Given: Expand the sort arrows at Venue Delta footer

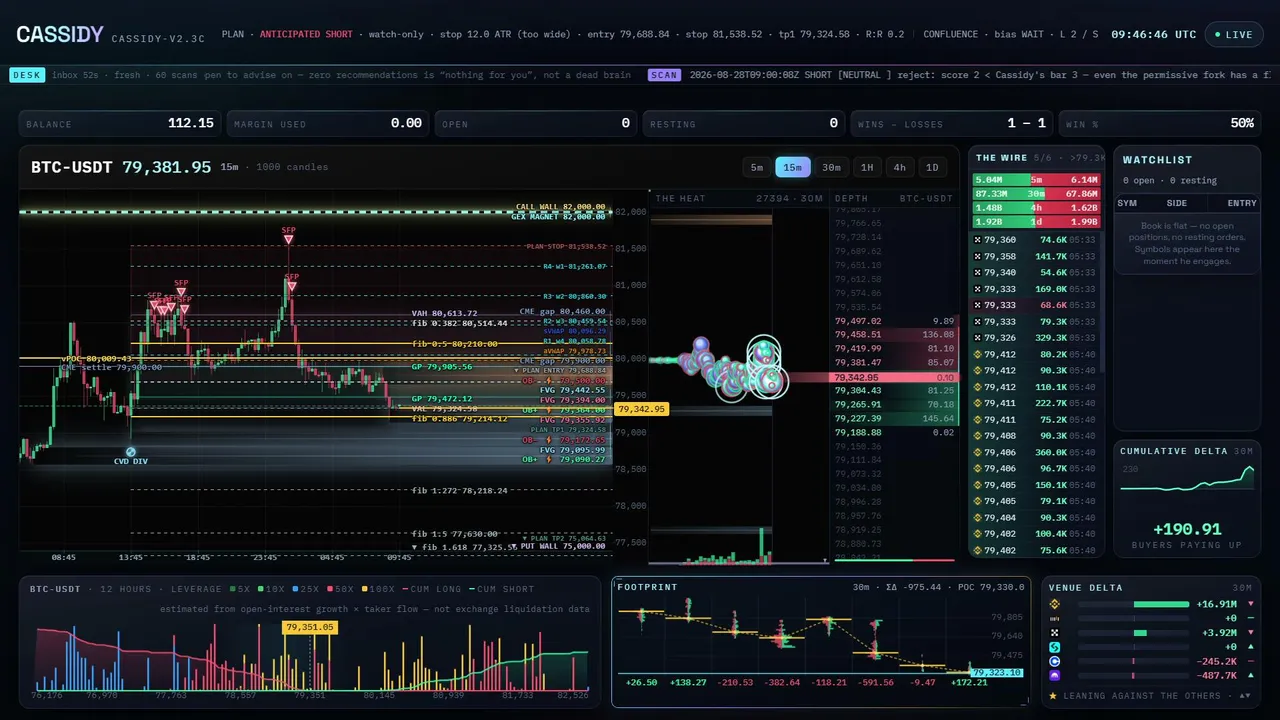Looking at the screenshot, I should click(1244, 695).
